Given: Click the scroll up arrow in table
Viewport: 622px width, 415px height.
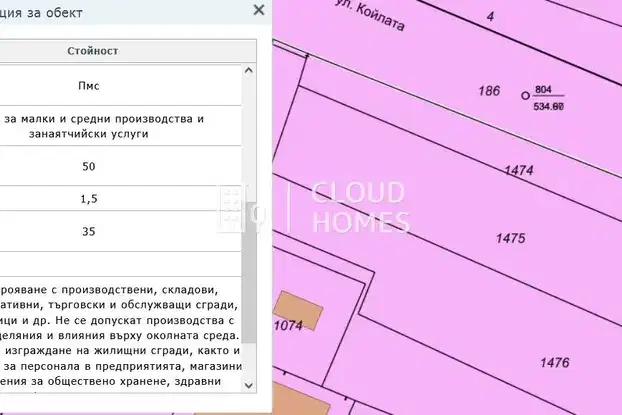Looking at the screenshot, I should (249, 71).
